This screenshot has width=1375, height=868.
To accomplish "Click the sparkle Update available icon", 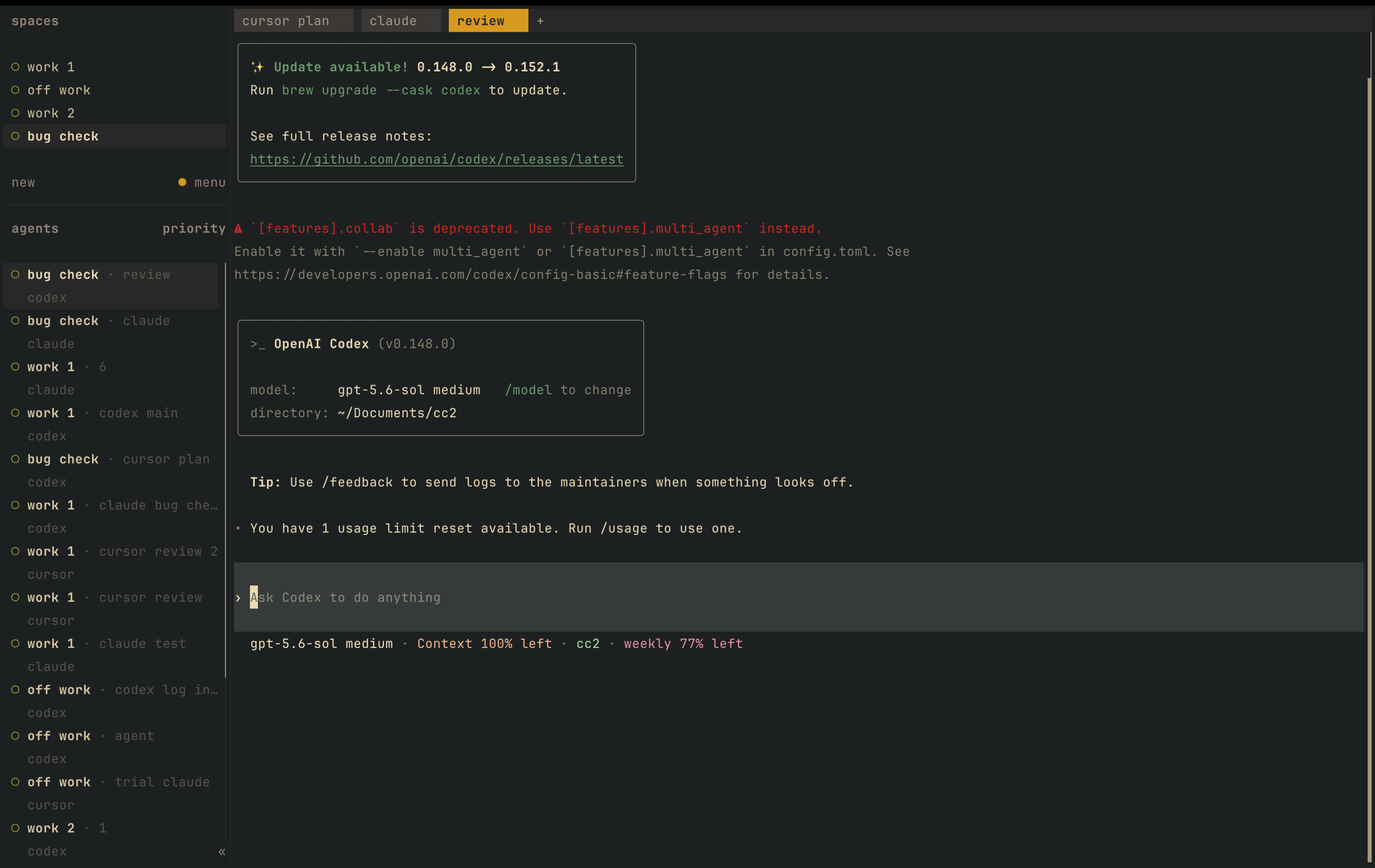I will point(257,67).
